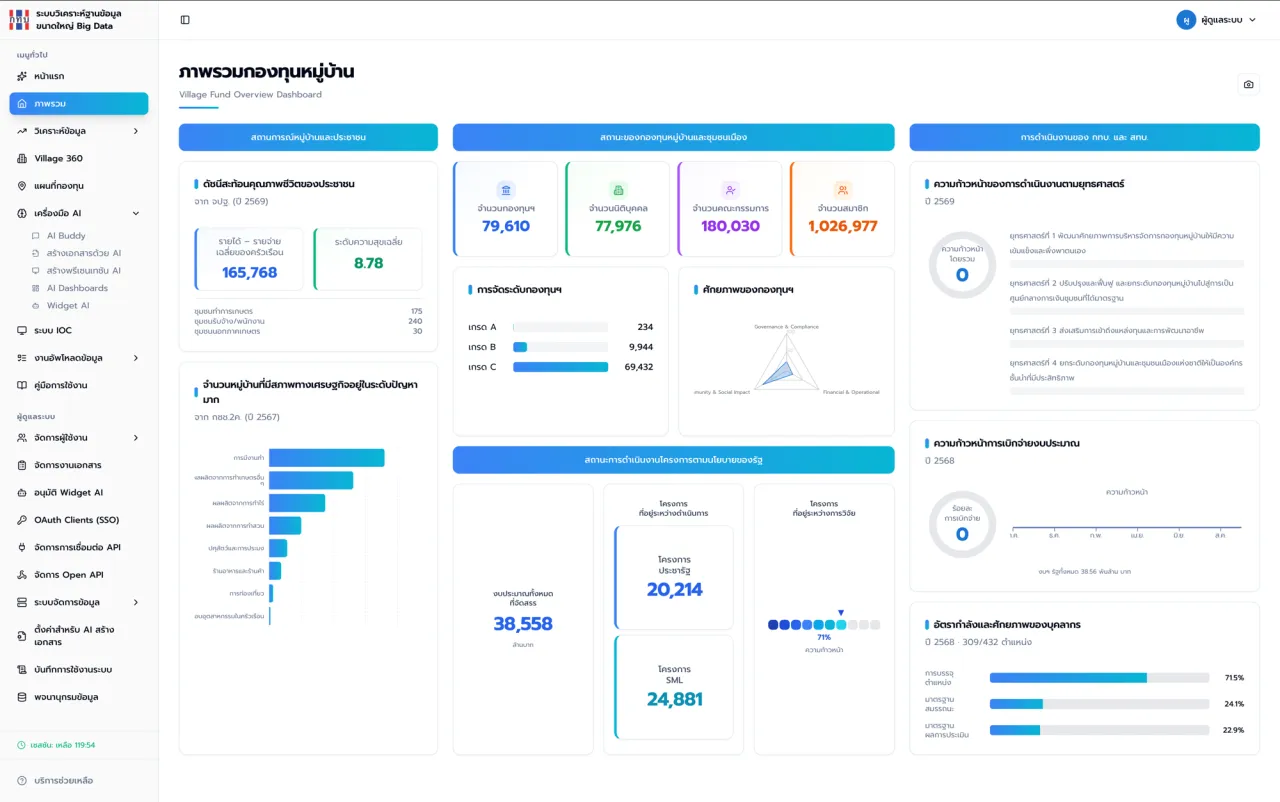Click the Village 360 building icon
1280x802 pixels.
(x=22, y=158)
